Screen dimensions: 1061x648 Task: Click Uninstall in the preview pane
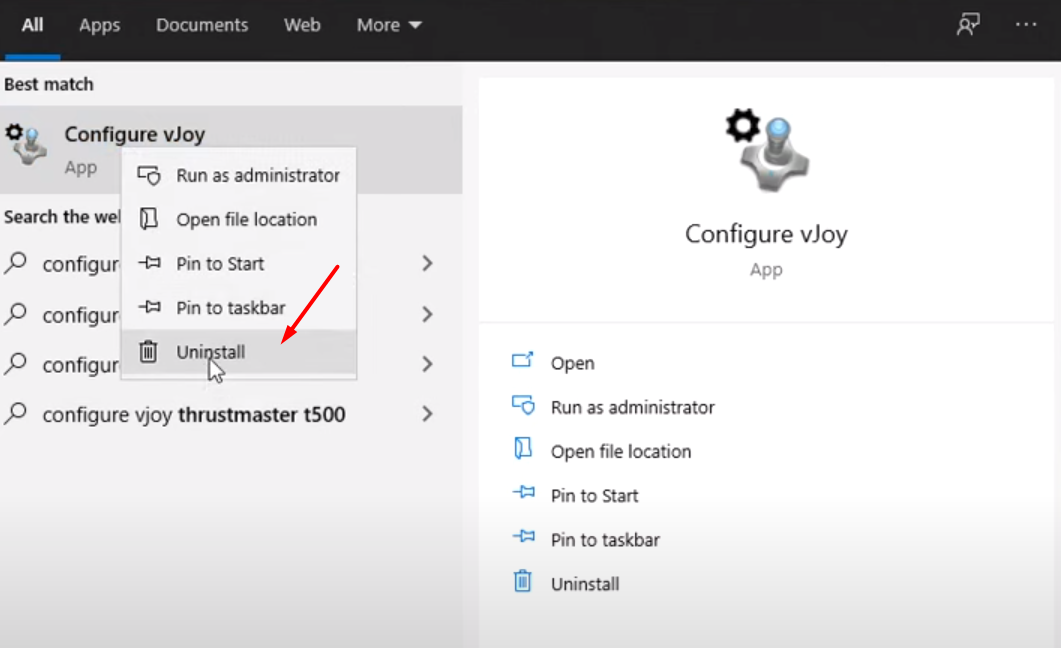pos(585,584)
